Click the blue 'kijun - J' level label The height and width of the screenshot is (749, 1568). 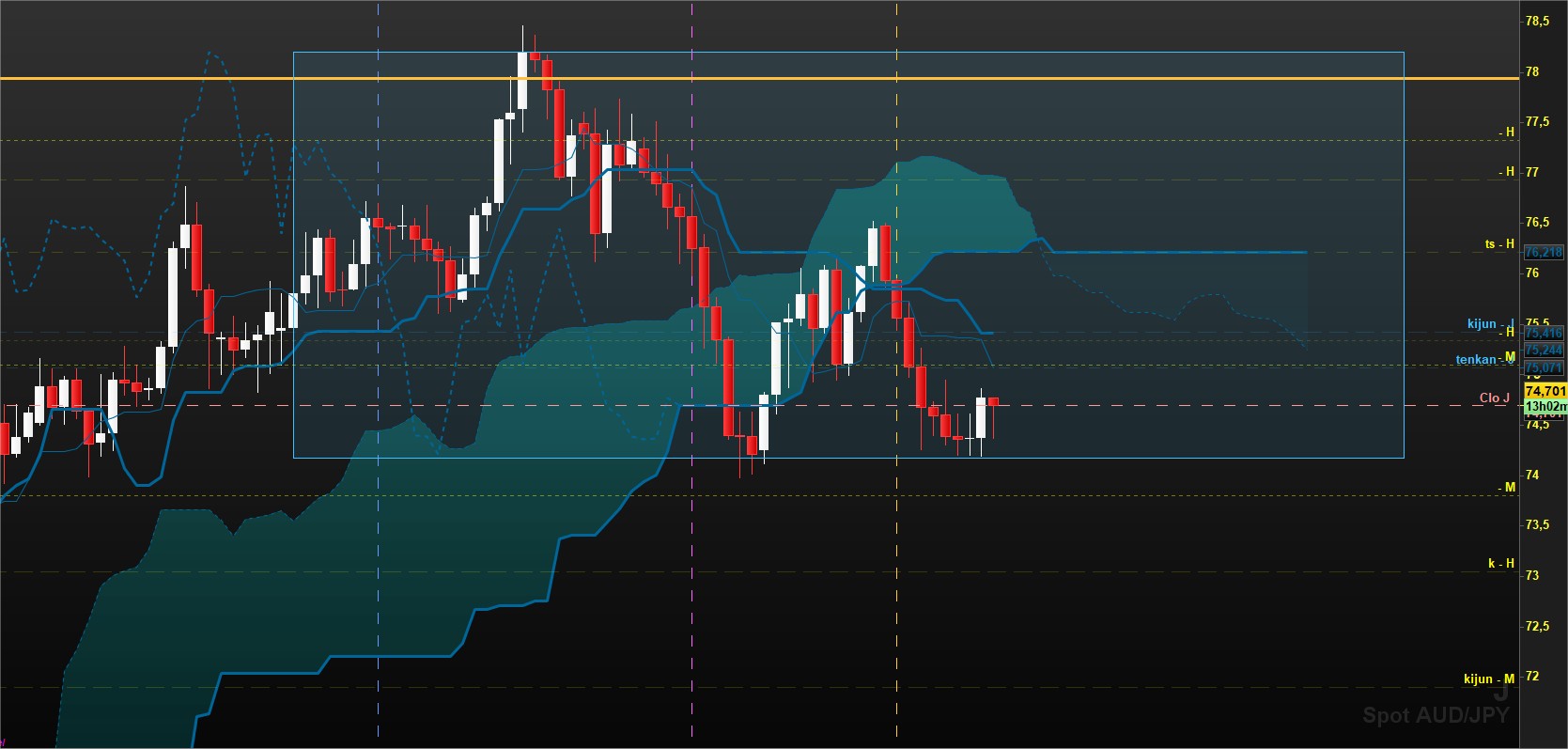[1490, 323]
